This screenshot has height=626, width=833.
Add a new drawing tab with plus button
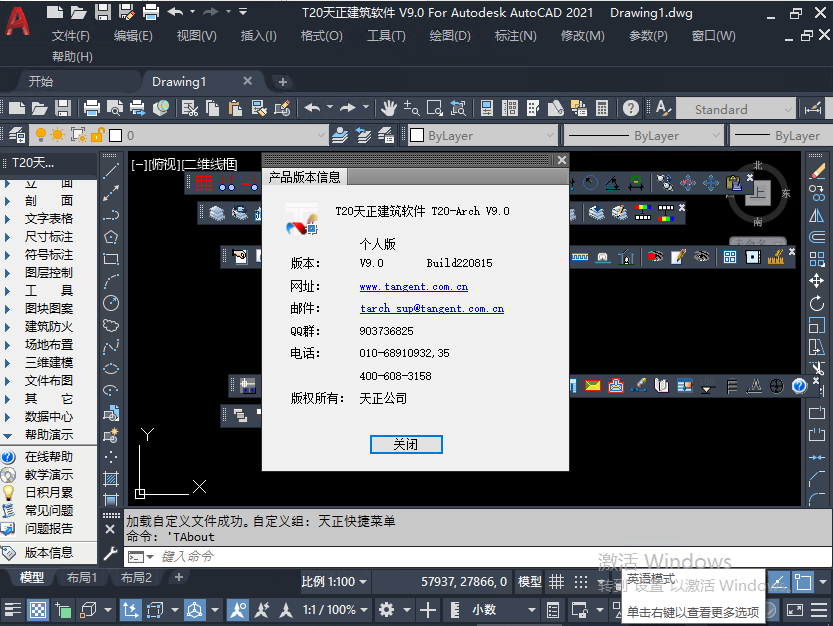pos(283,82)
